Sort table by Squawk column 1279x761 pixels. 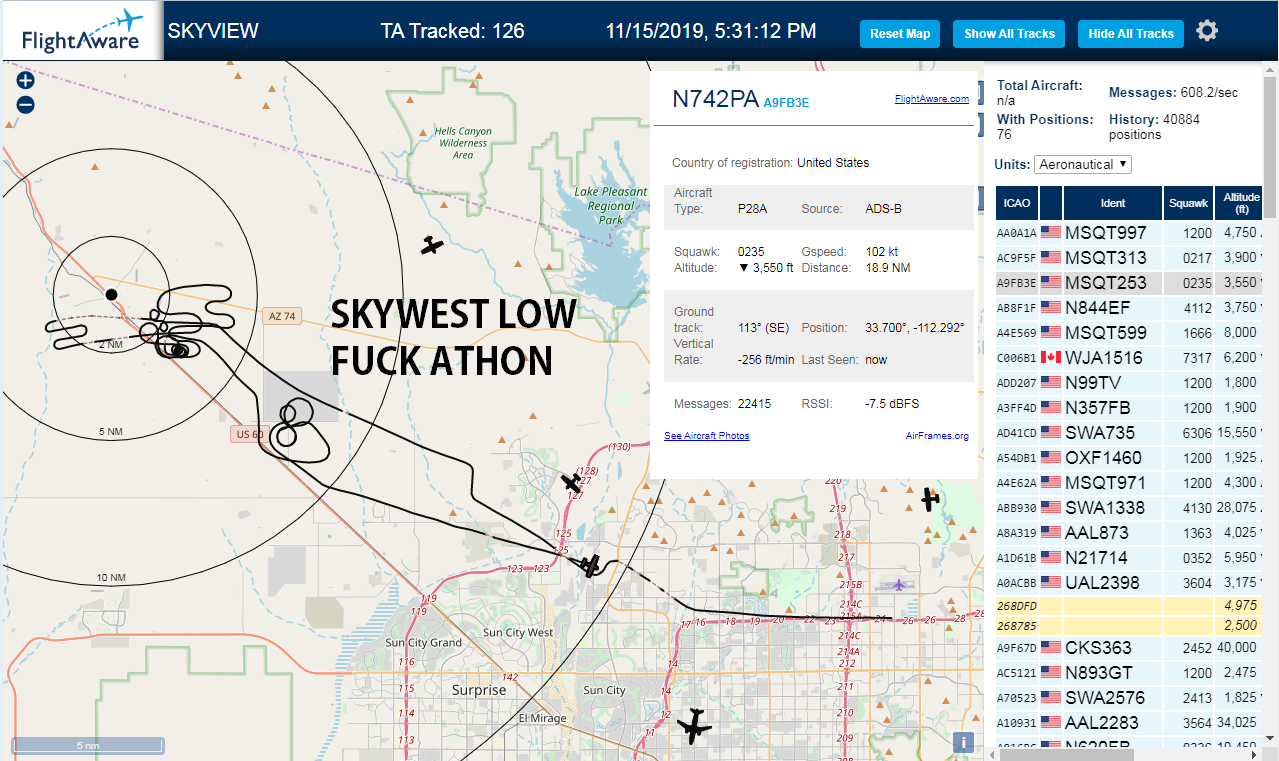point(1187,203)
